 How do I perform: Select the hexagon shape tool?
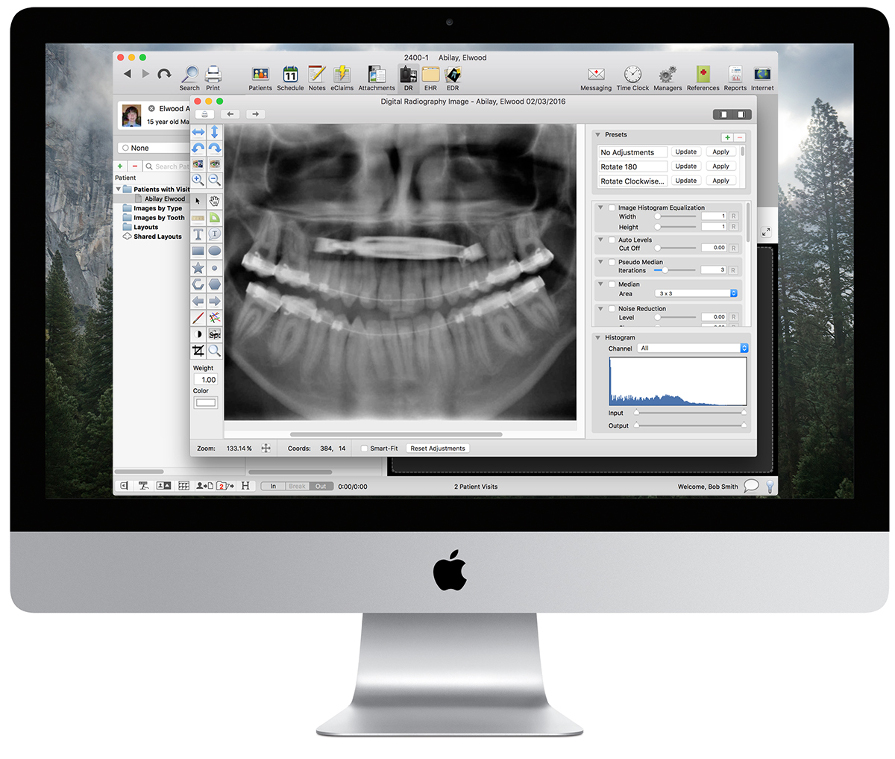point(215,284)
